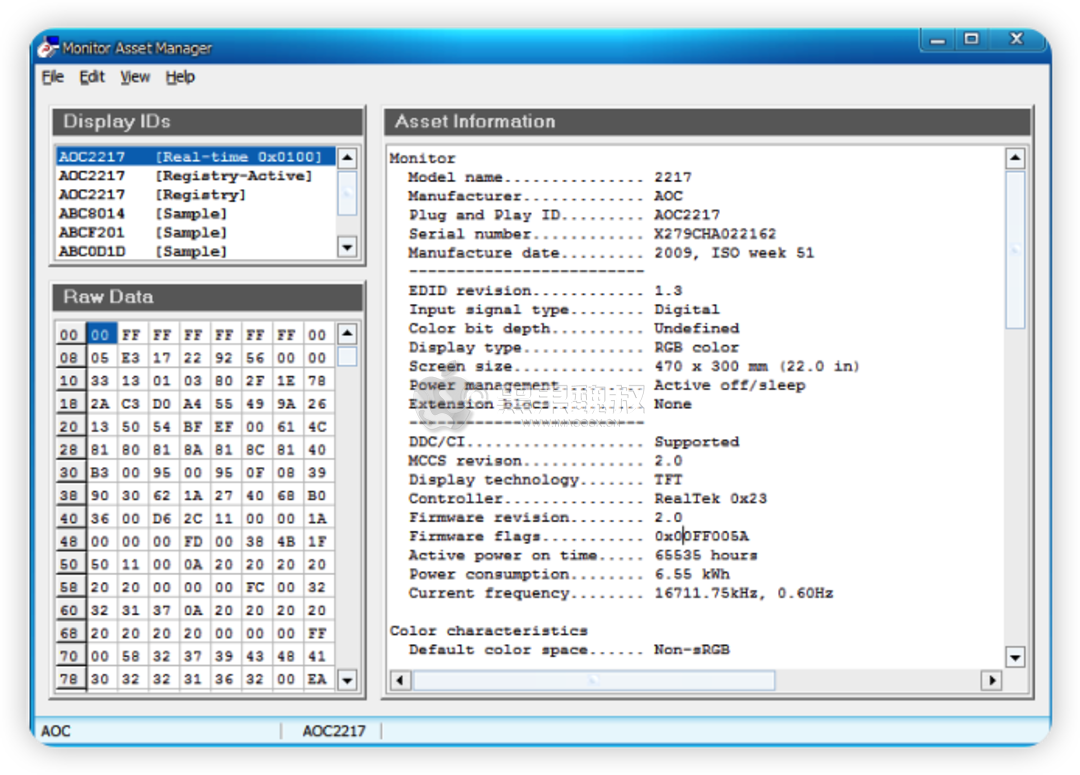1080x775 pixels.
Task: Open the View menu
Action: (x=134, y=77)
